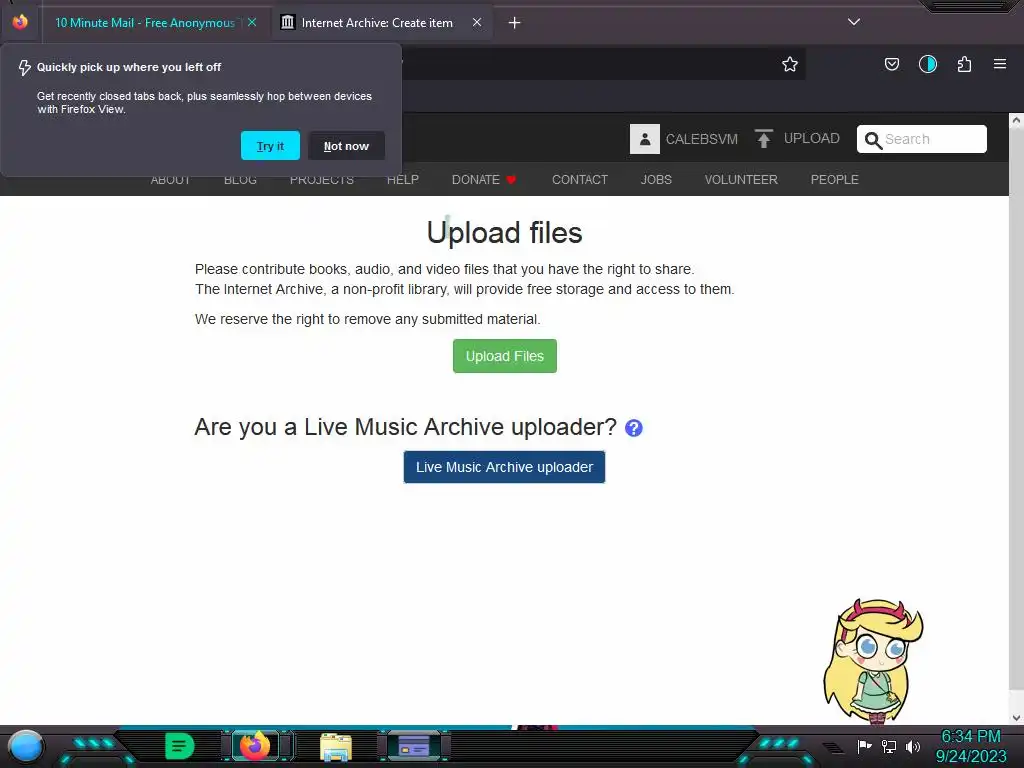1024x768 pixels.
Task: Click the Live Music Archive help question icon
Action: tap(633, 428)
